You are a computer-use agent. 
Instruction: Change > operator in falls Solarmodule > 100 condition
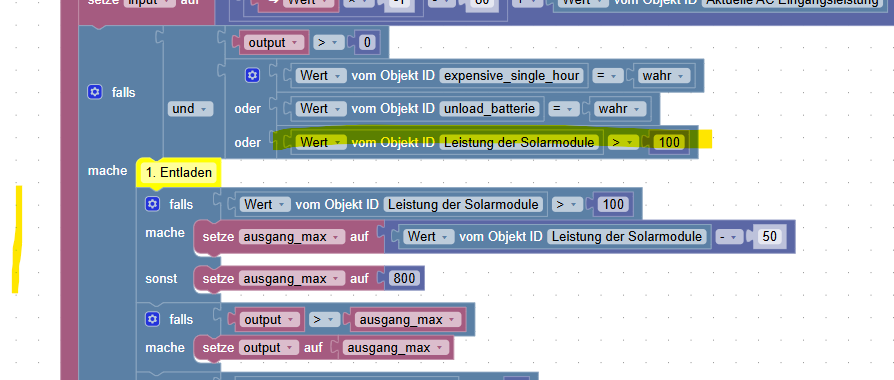point(567,204)
